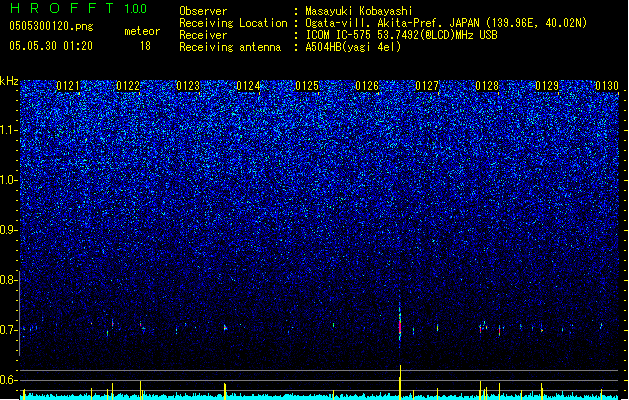Click the 0.9 frequency axis label
Image resolution: width=629 pixels, height=400 pixels.
[x=9, y=230]
